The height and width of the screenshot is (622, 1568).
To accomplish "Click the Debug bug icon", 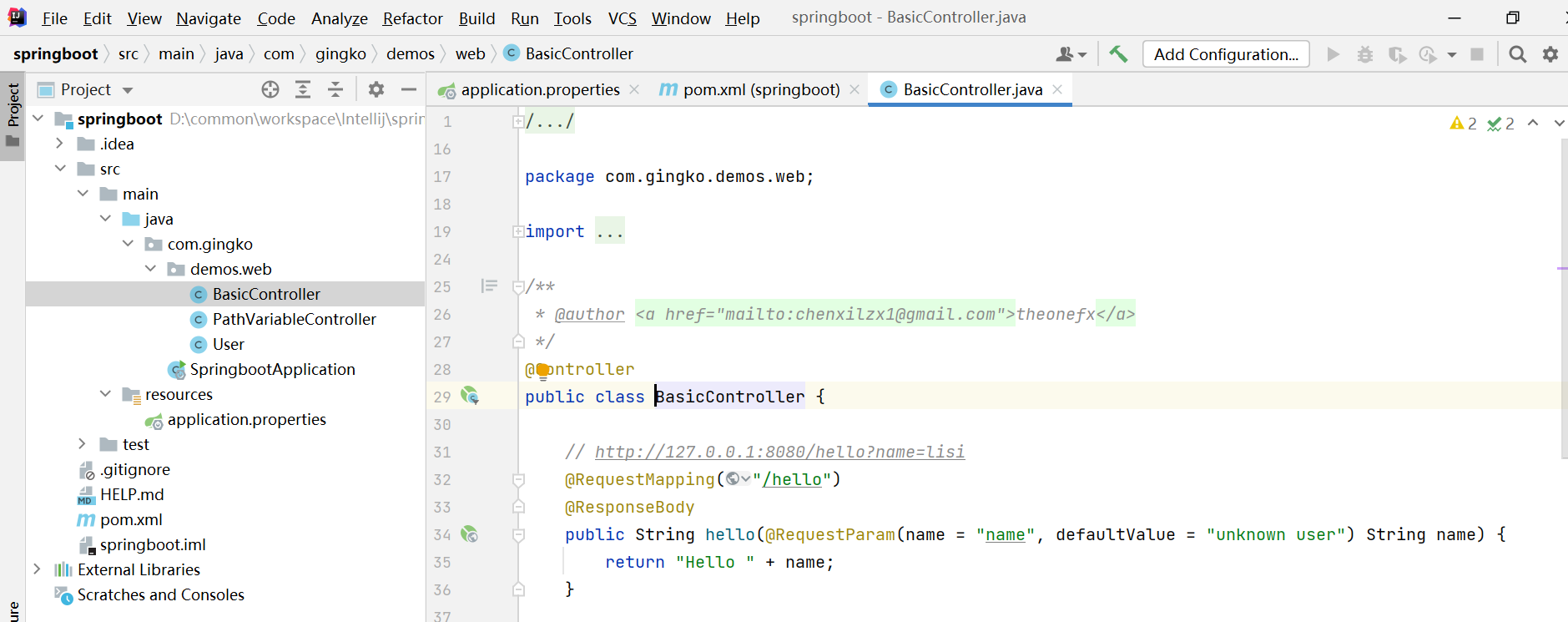I will pos(1365,54).
